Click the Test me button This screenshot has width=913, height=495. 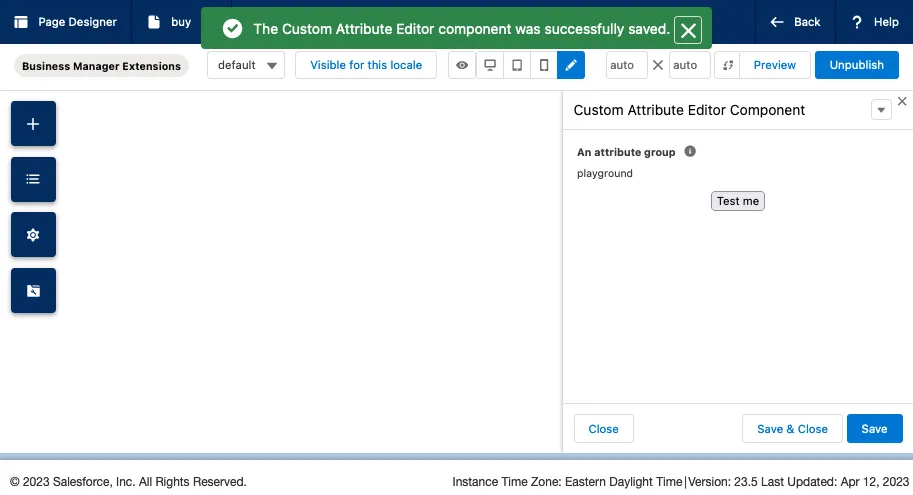tap(738, 201)
